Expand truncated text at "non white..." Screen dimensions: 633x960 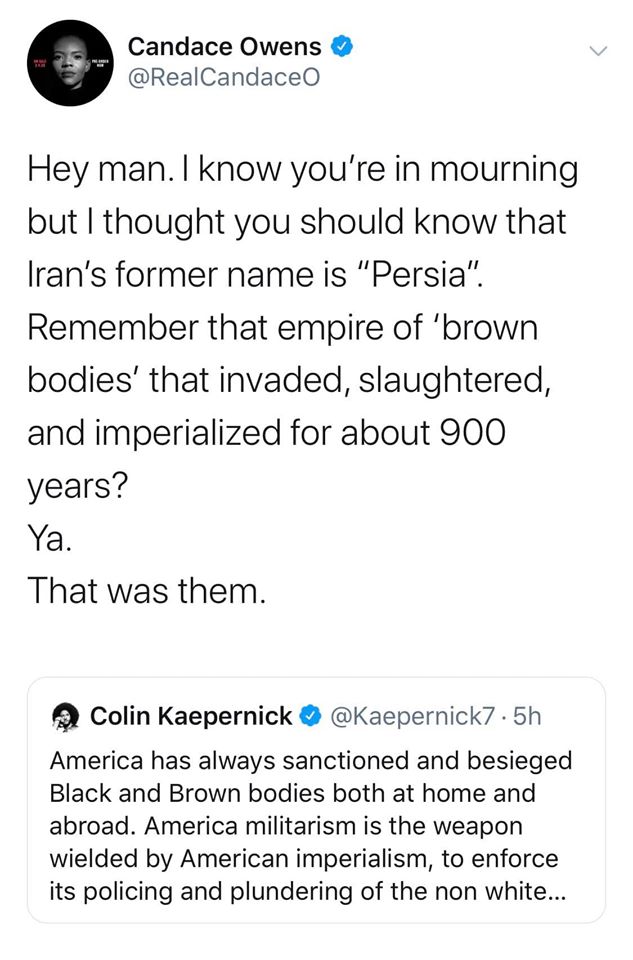tap(521, 891)
